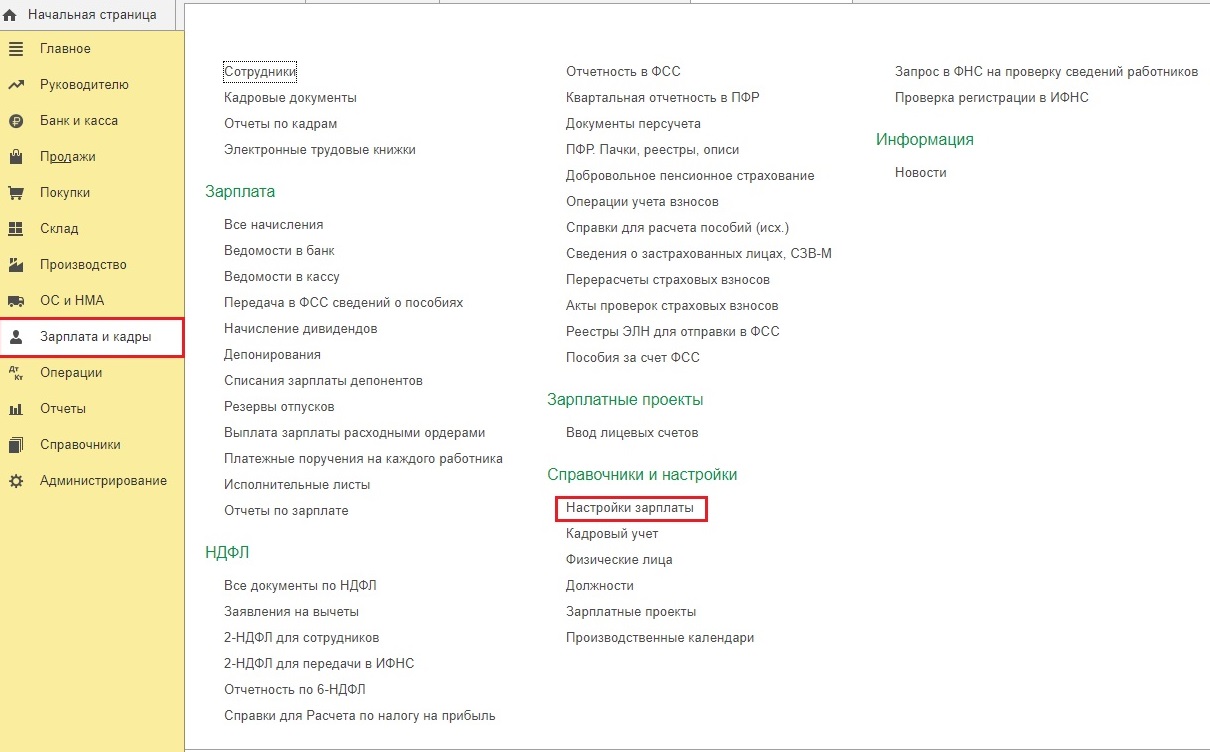Click the Руководителю chart icon
Screen dimensions: 1210x752
coord(16,85)
